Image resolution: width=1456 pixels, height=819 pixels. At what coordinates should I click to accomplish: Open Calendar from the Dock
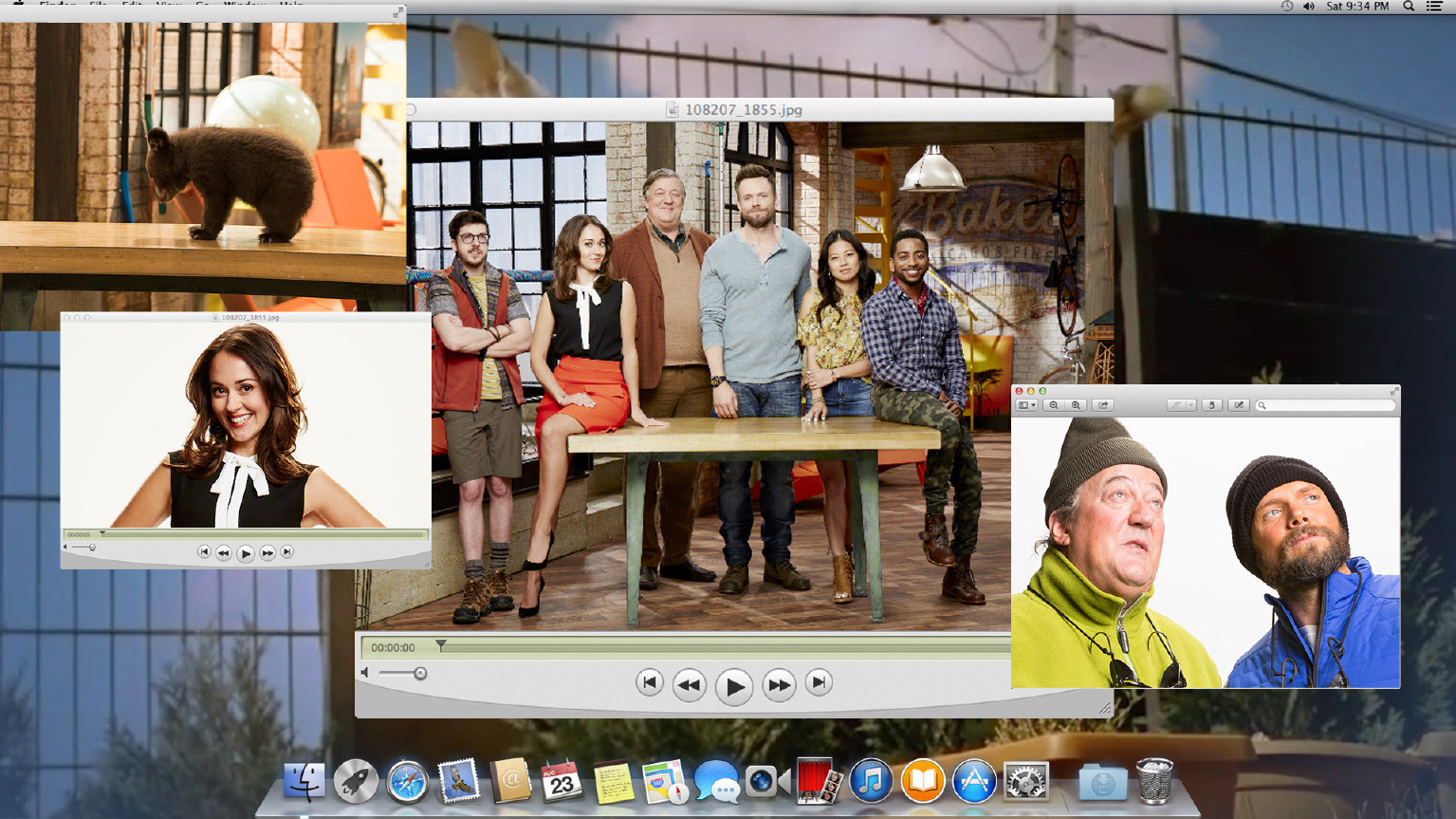coord(562,782)
